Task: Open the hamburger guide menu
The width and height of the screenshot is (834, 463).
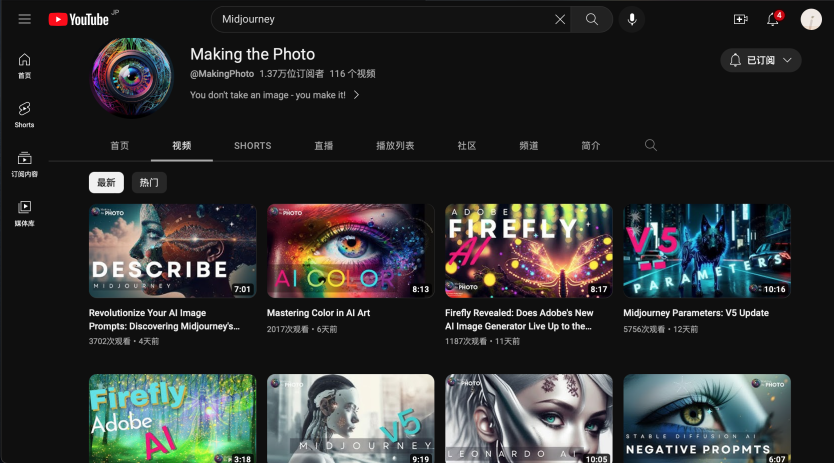Action: pos(24,19)
